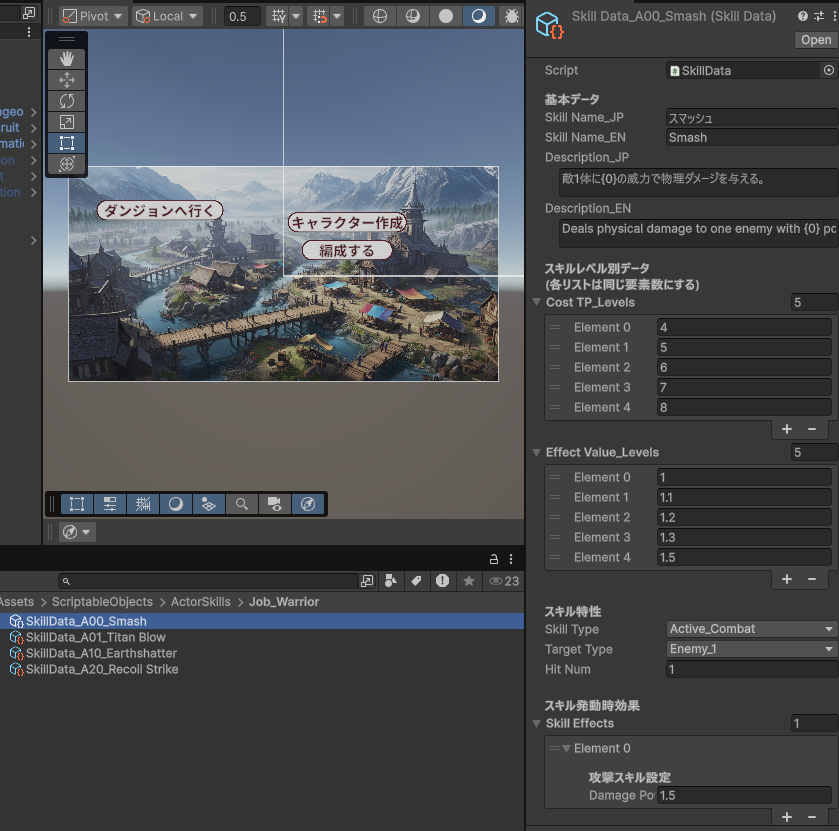Open the Skill Type dropdown
This screenshot has height=831, width=839.
(751, 629)
